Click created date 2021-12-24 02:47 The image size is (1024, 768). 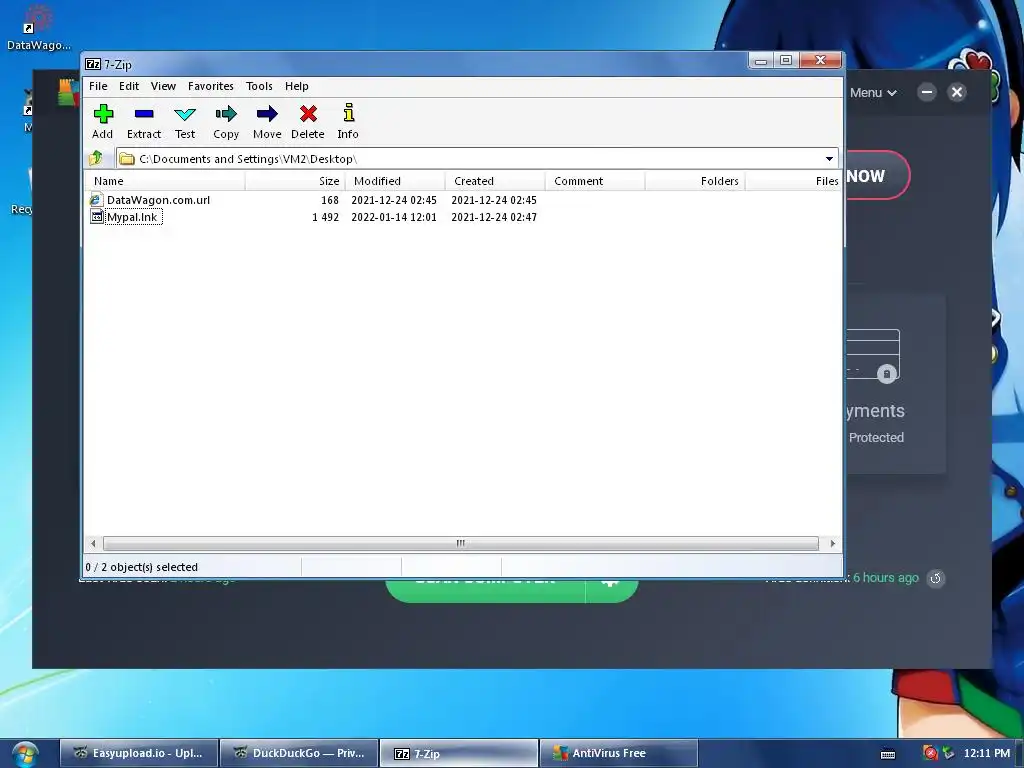pos(494,217)
